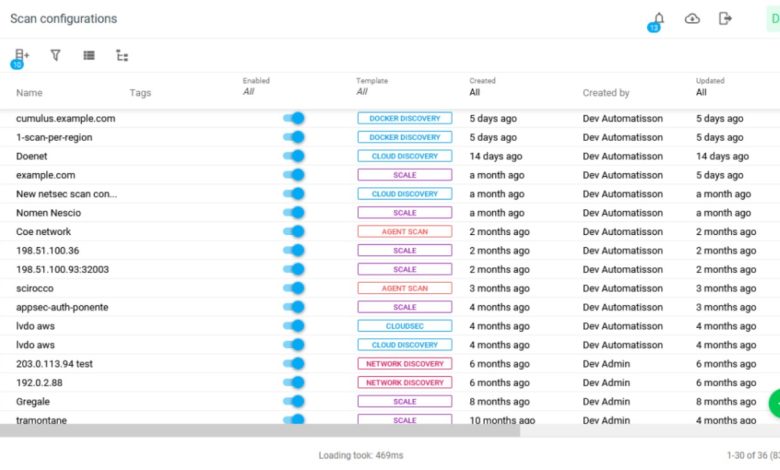
Task: Click the Network Discovery tag for 192.0.2.88
Action: coord(404,382)
